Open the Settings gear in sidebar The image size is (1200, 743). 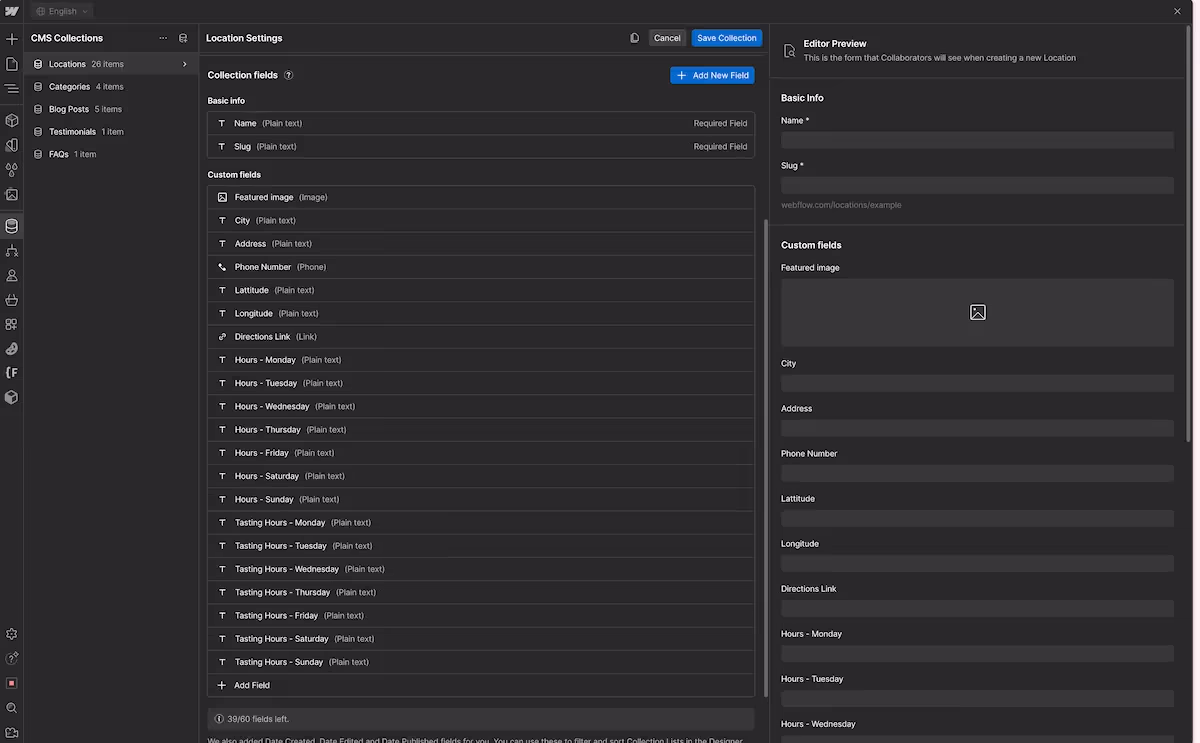point(12,634)
